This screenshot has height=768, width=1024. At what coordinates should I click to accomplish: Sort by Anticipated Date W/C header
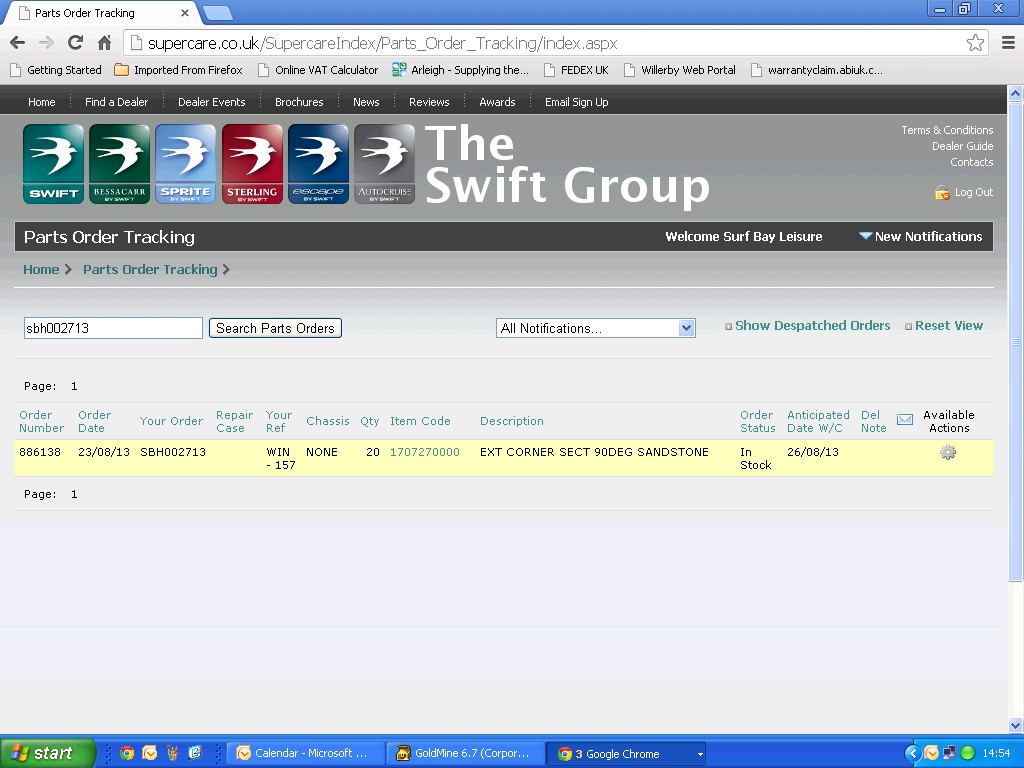[818, 421]
